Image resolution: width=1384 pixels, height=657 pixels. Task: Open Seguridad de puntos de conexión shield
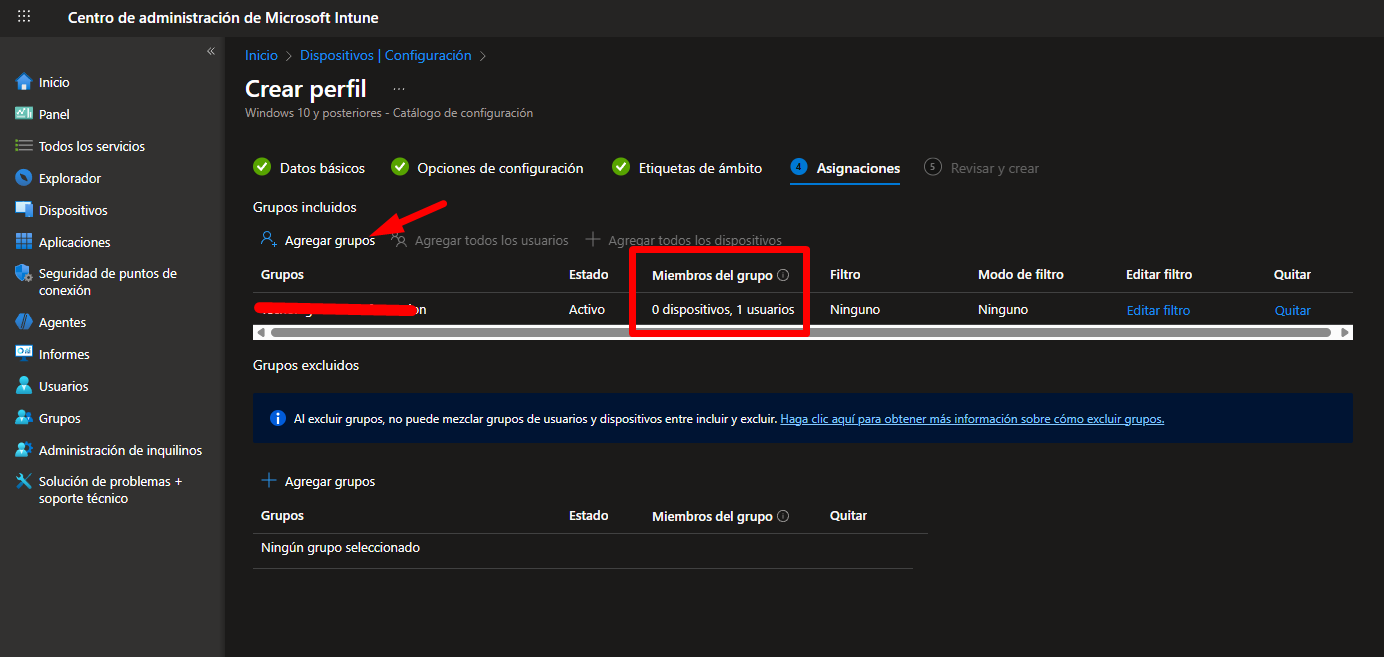coord(25,274)
